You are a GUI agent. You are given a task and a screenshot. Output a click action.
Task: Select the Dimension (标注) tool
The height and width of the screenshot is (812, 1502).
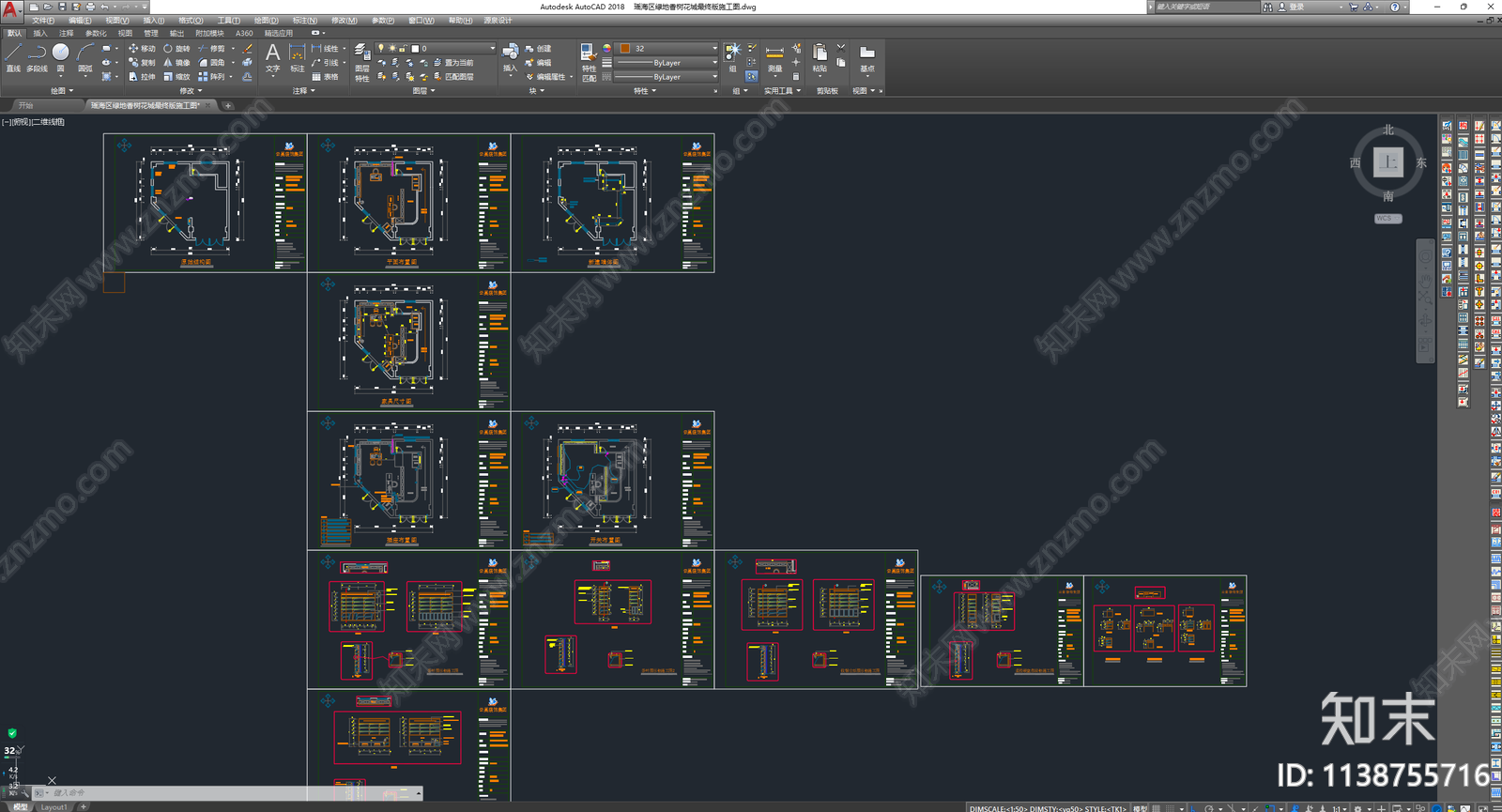click(297, 57)
